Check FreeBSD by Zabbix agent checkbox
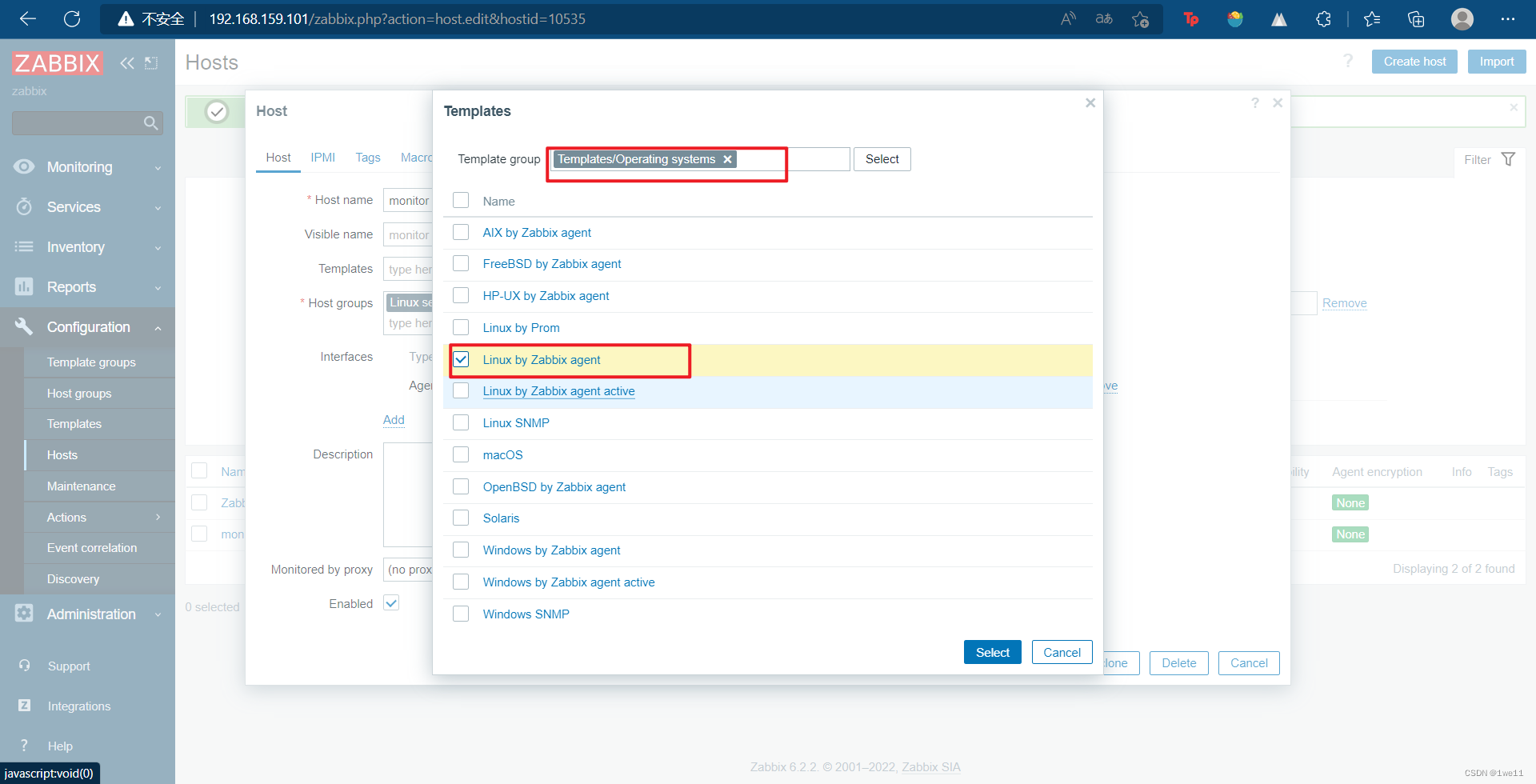The width and height of the screenshot is (1536, 784). tap(461, 263)
